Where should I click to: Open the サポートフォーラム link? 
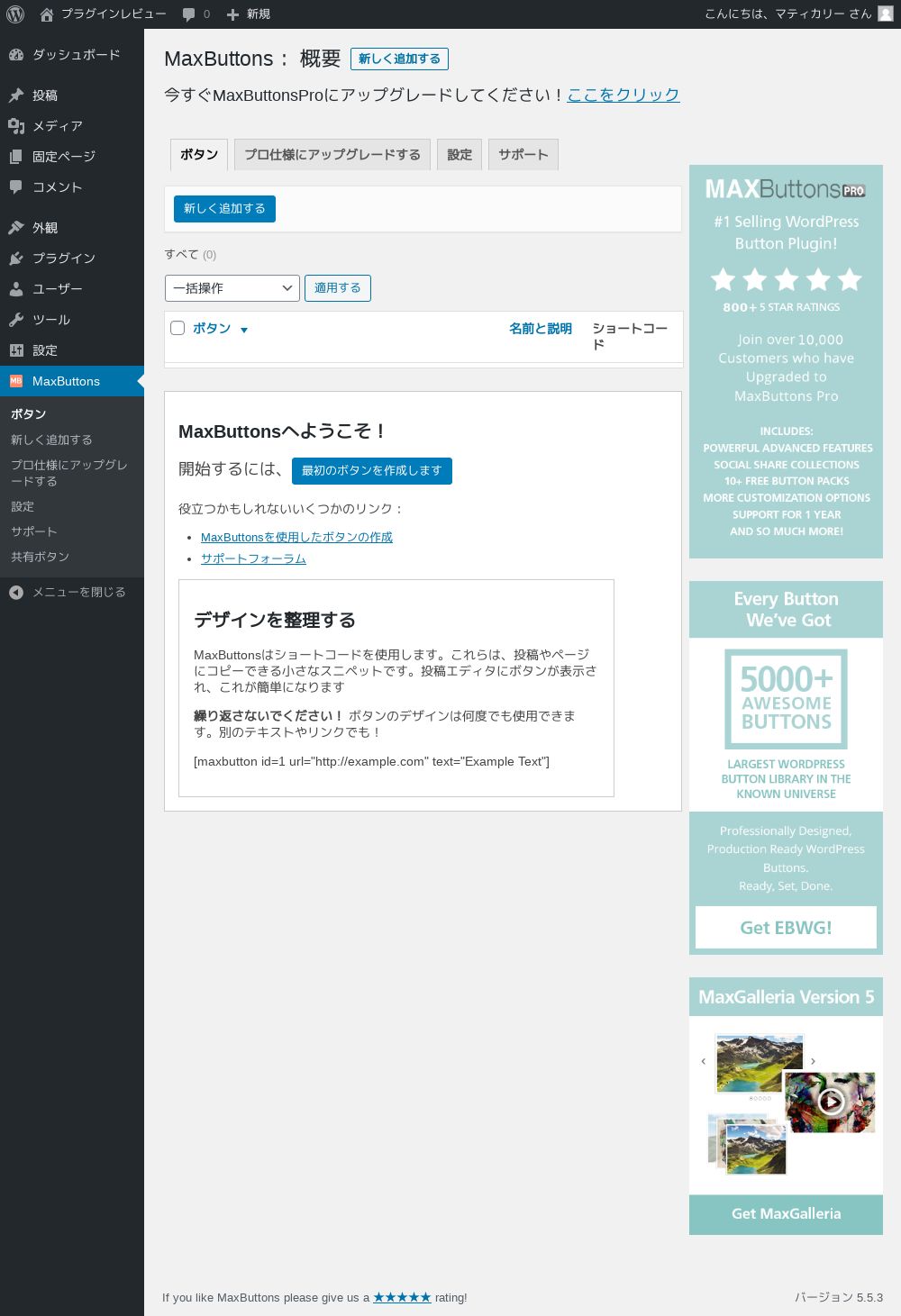point(253,558)
